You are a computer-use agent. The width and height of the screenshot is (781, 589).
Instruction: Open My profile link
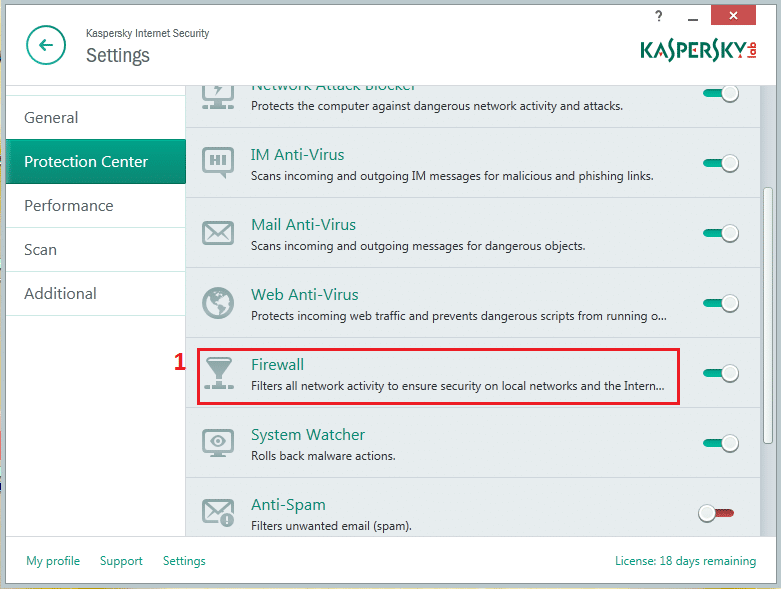coord(53,561)
